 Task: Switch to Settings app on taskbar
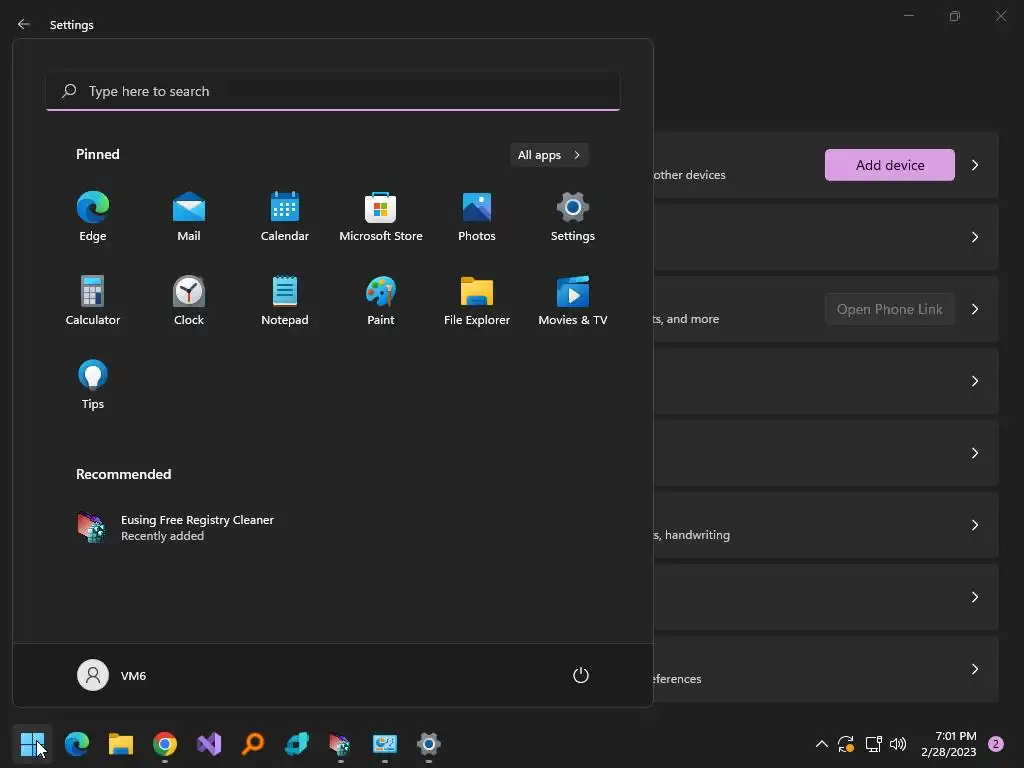(428, 744)
